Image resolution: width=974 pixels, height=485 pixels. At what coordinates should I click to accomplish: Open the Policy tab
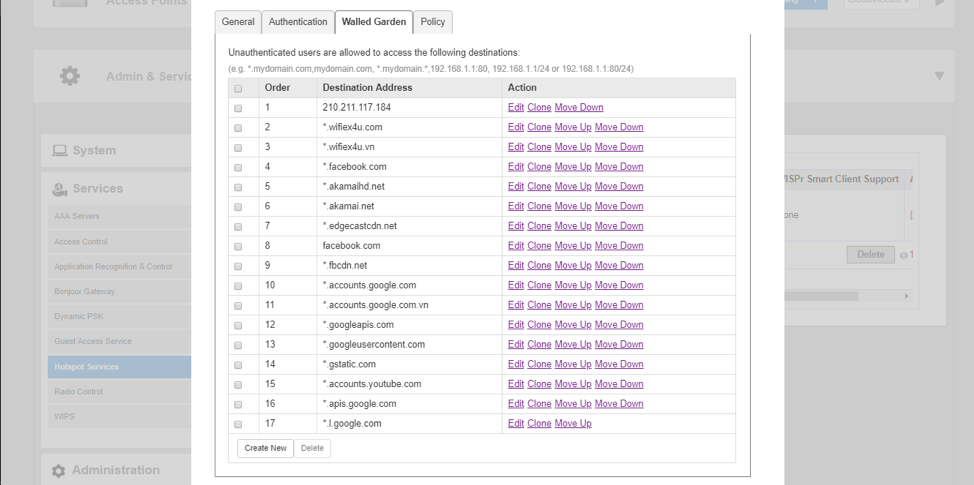(432, 22)
